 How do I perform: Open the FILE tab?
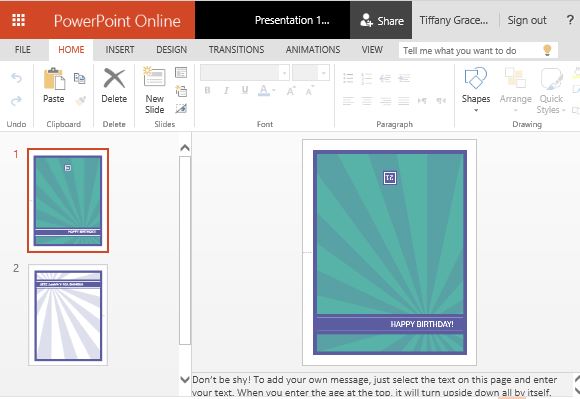(23, 50)
